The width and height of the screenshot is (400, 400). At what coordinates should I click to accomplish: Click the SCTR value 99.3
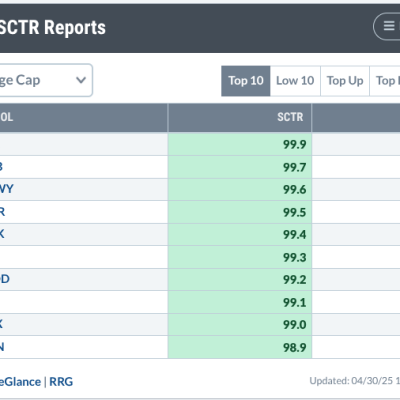tap(295, 257)
